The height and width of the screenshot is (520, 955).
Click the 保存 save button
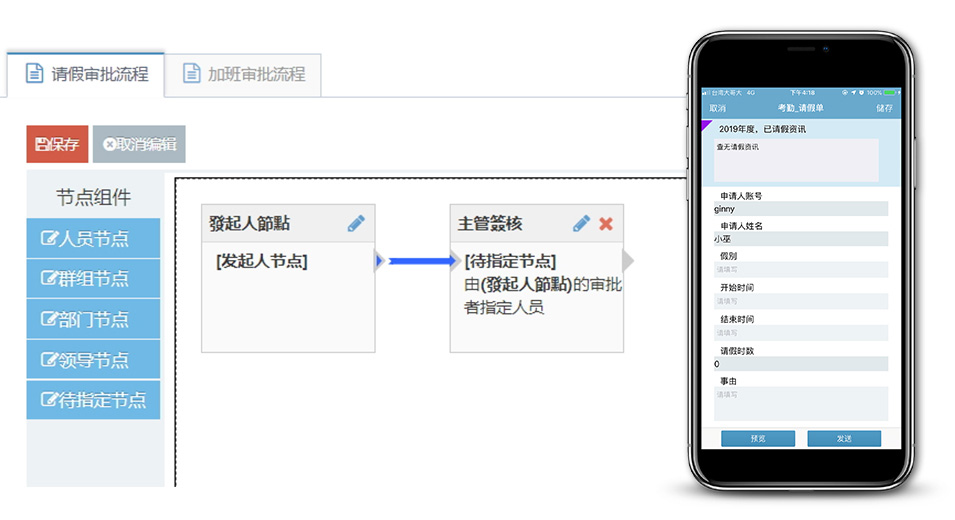(57, 144)
